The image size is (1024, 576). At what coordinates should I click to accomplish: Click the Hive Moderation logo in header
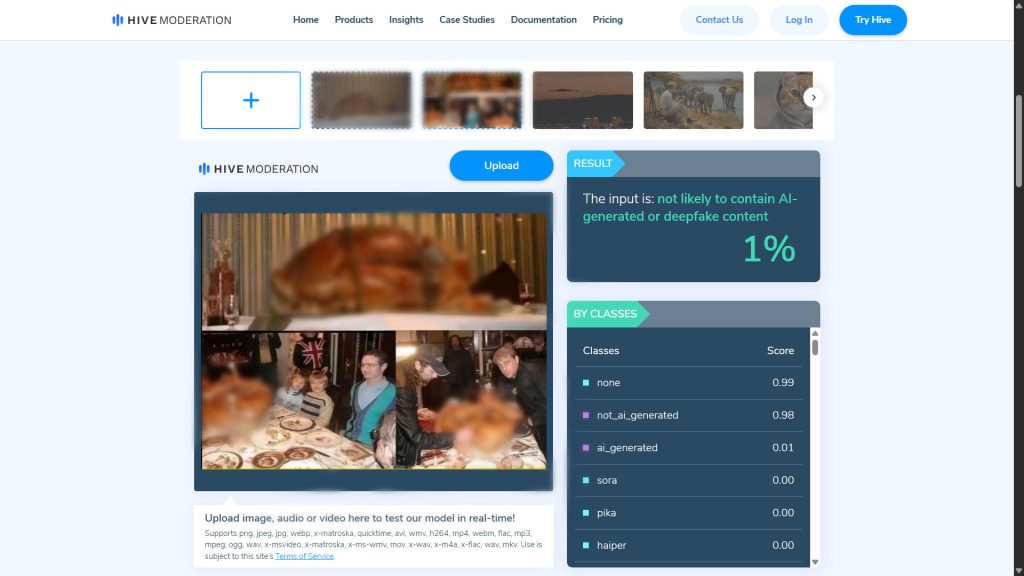click(171, 20)
